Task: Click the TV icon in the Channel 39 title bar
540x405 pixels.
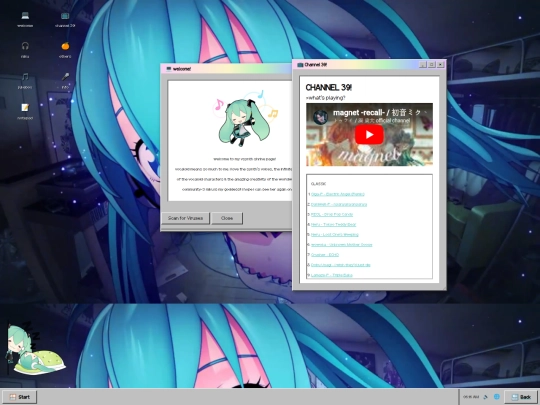Action: 300,64
